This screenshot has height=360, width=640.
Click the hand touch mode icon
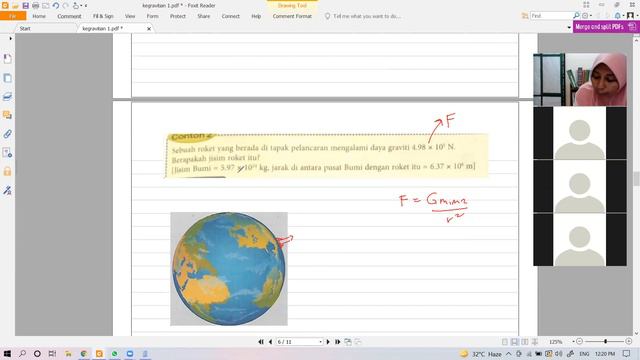(x=76, y=6)
